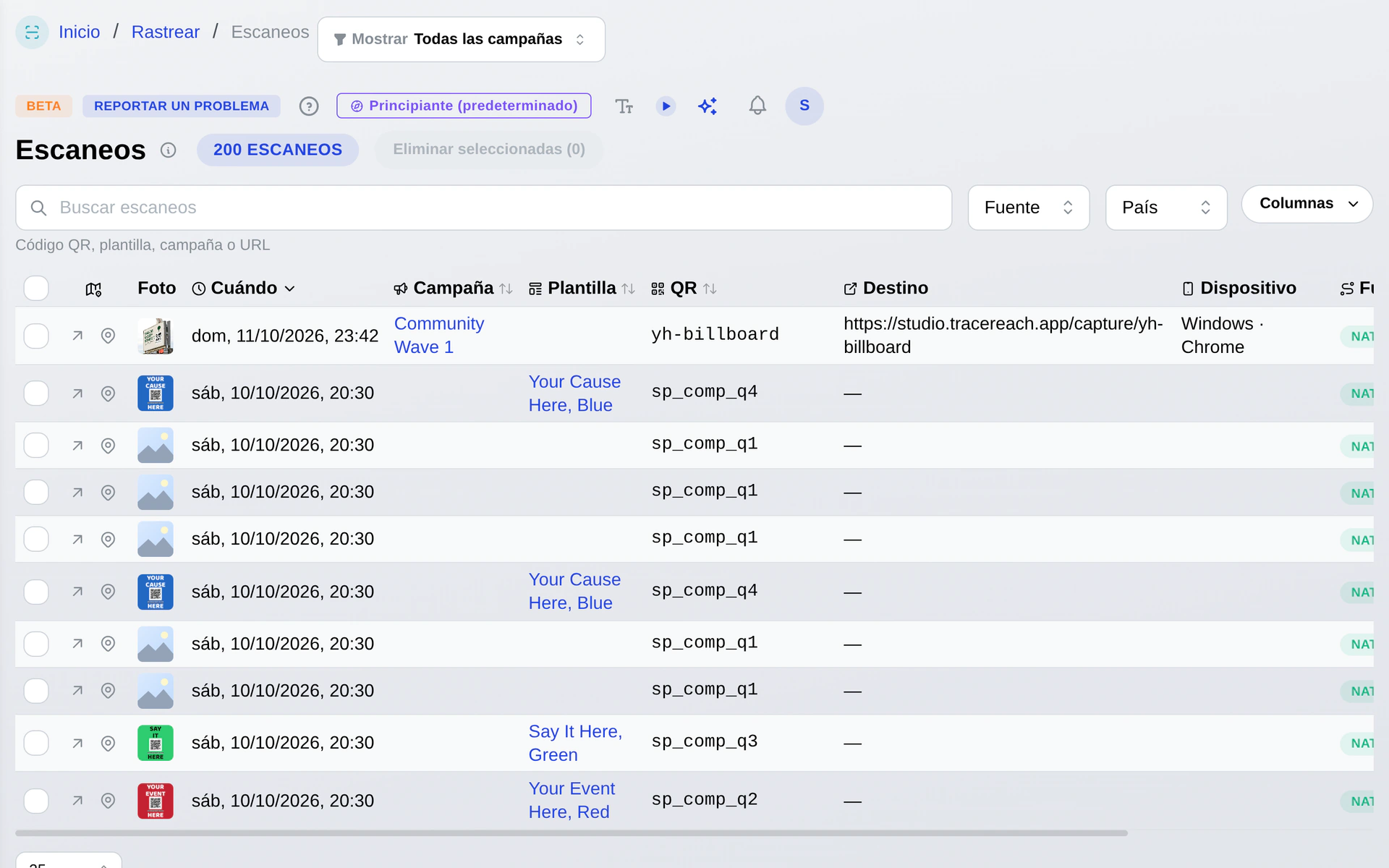Open the help question mark icon
The height and width of the screenshot is (868, 1389).
pyautogui.click(x=309, y=106)
